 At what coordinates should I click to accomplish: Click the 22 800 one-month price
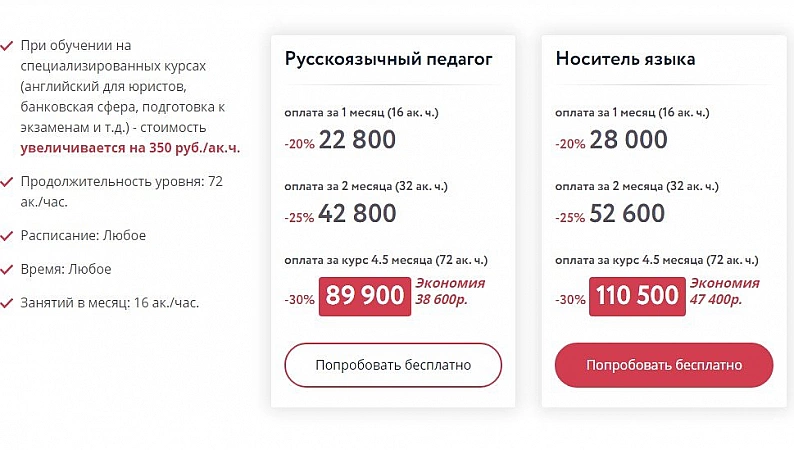click(358, 140)
